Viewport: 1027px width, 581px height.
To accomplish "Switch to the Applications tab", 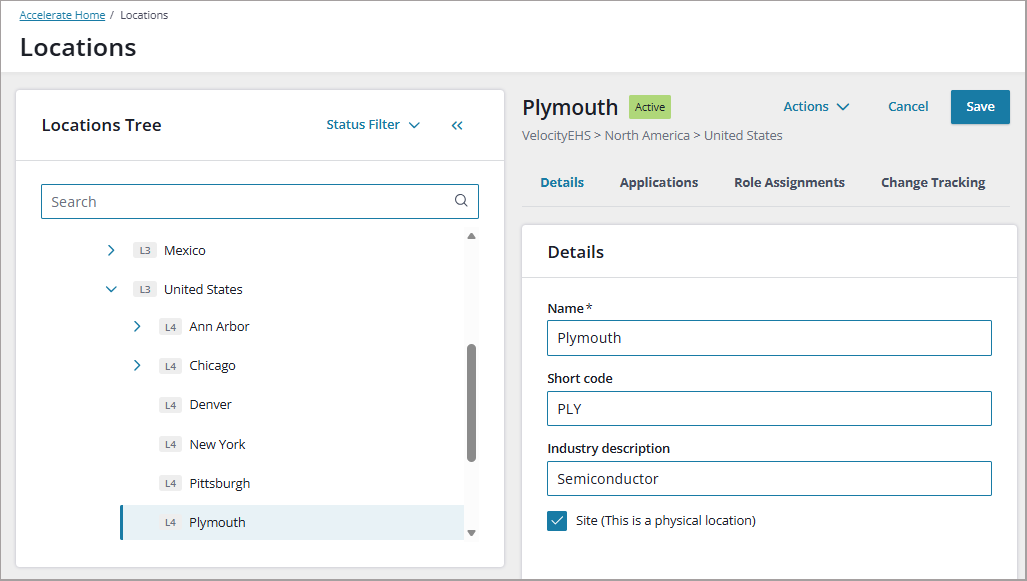I will click(x=659, y=183).
